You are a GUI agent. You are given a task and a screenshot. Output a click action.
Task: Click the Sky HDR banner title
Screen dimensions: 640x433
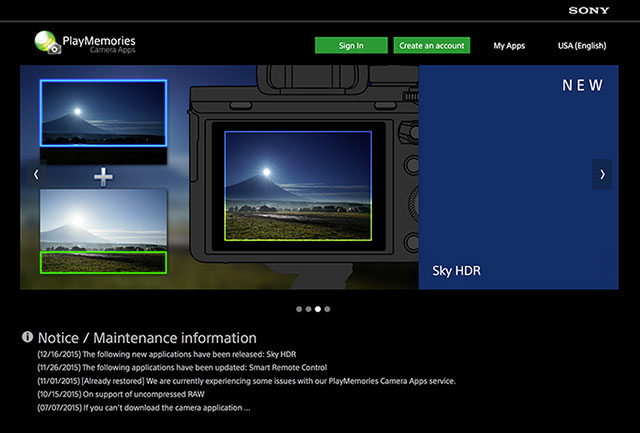tap(456, 271)
